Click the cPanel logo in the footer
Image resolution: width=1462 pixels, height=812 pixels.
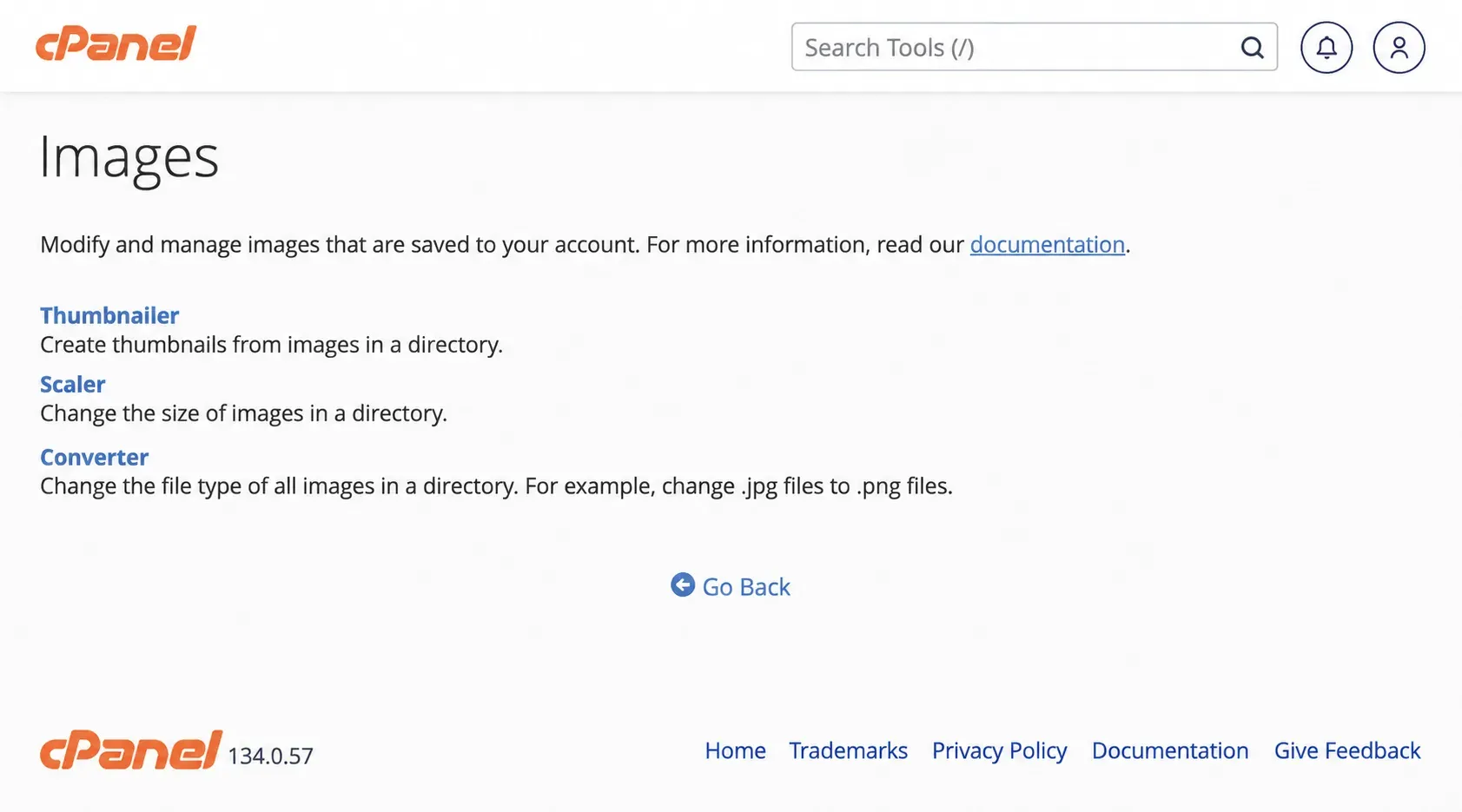[131, 749]
